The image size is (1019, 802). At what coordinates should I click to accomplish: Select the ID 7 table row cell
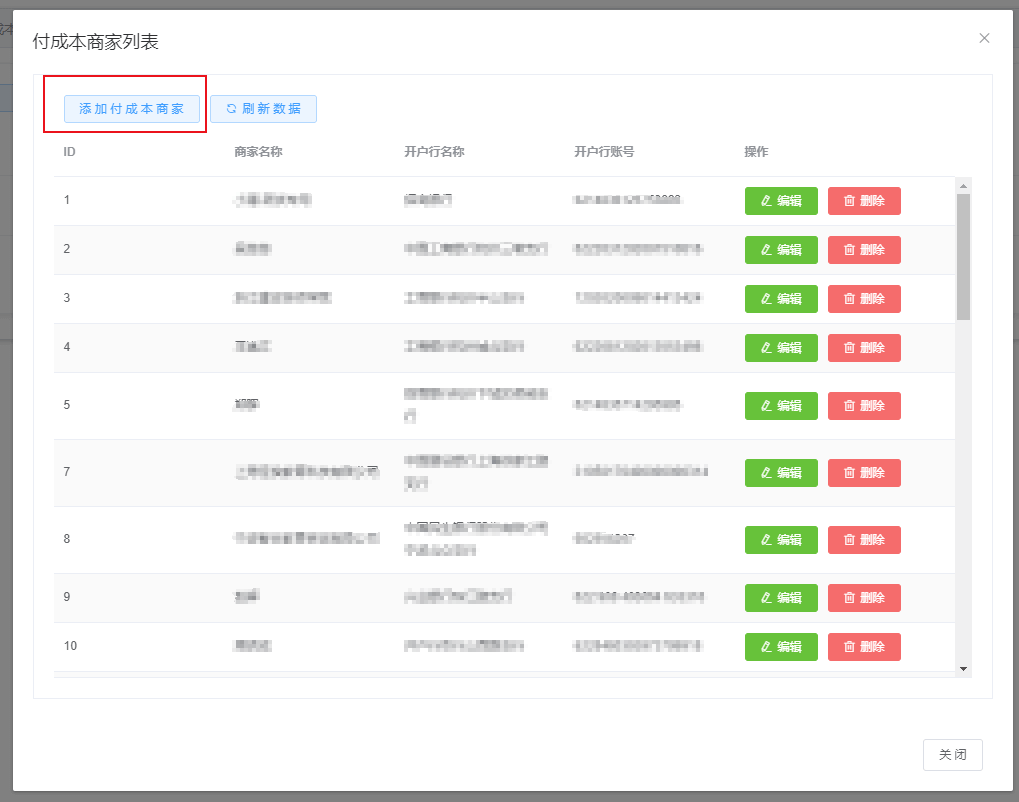pyautogui.click(x=67, y=473)
